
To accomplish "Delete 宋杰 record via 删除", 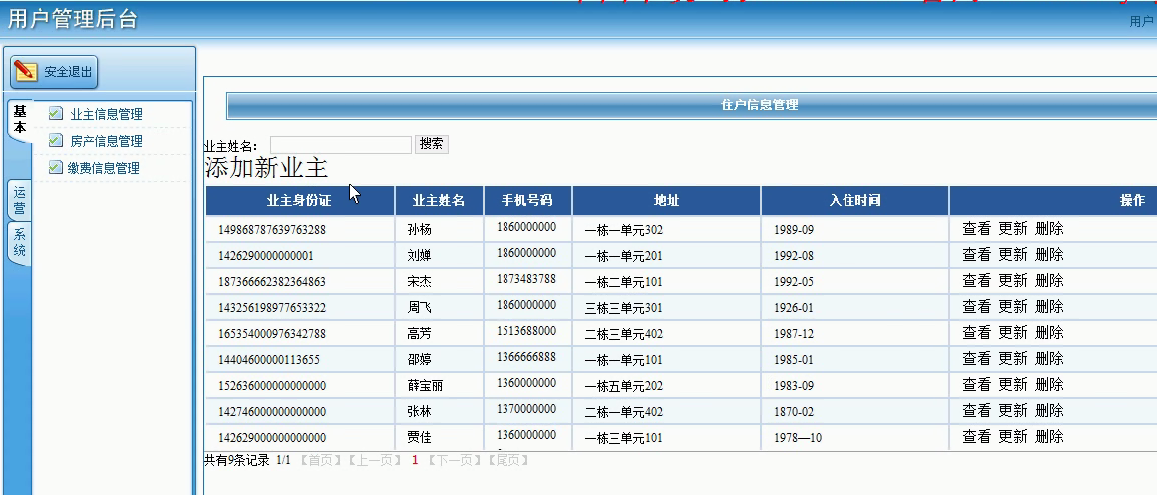I will 1049,280.
